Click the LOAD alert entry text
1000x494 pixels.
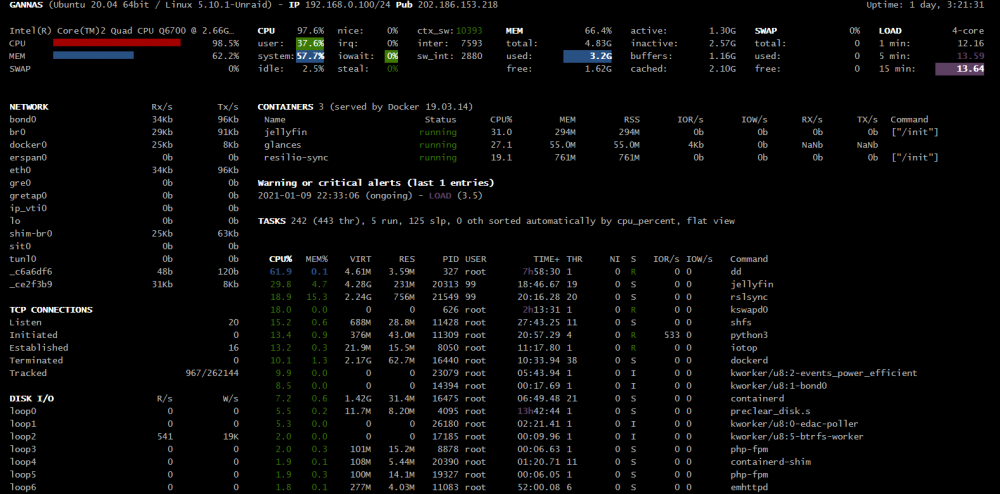(x=370, y=196)
